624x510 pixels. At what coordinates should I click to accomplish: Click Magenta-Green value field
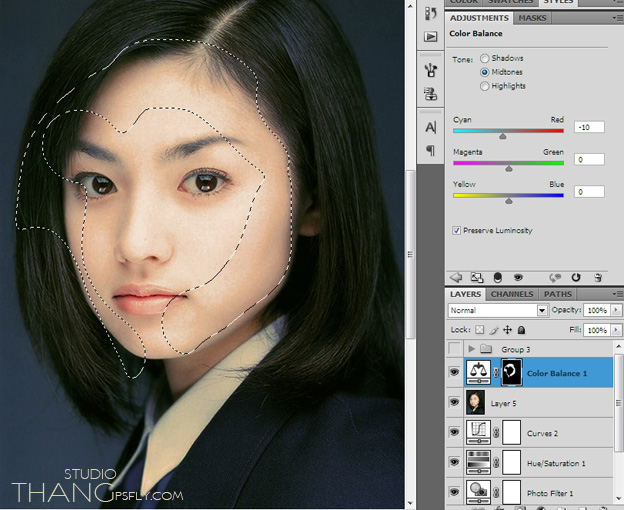click(589, 160)
